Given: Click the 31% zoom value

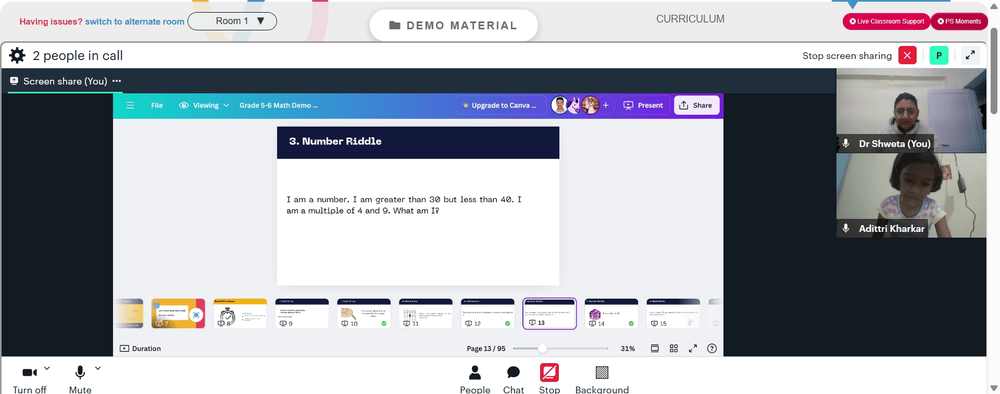Looking at the screenshot, I should point(628,349).
